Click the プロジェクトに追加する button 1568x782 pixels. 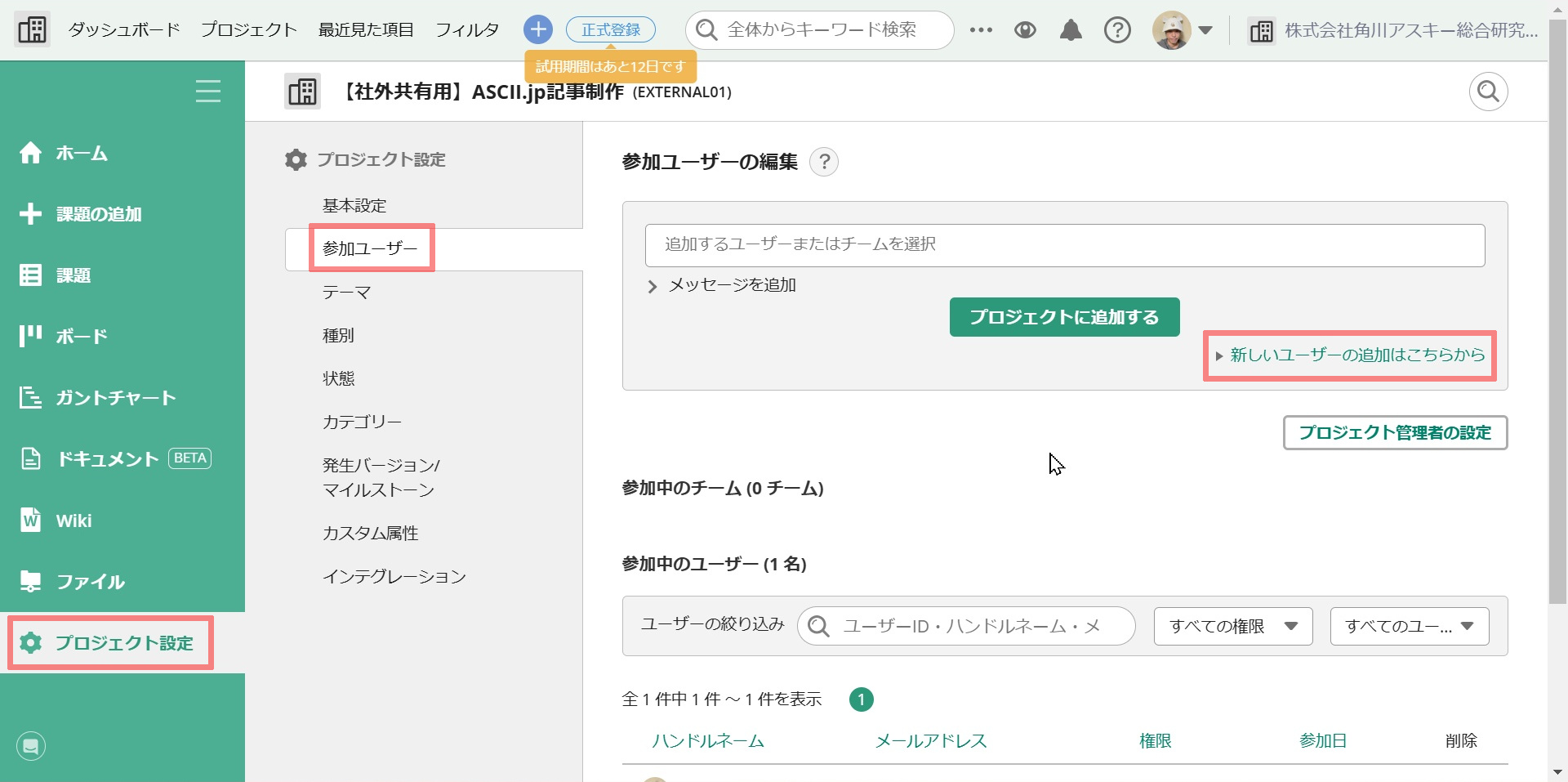point(1064,317)
